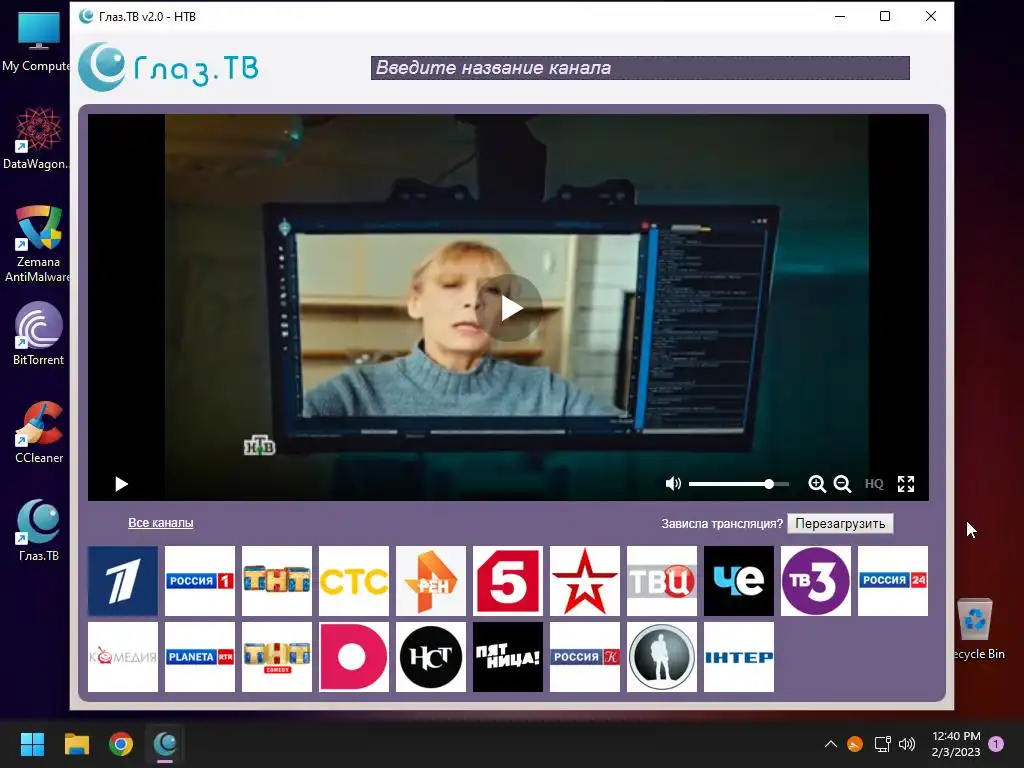Adjust the player volume slider
The image size is (1024, 768).
coord(739,484)
